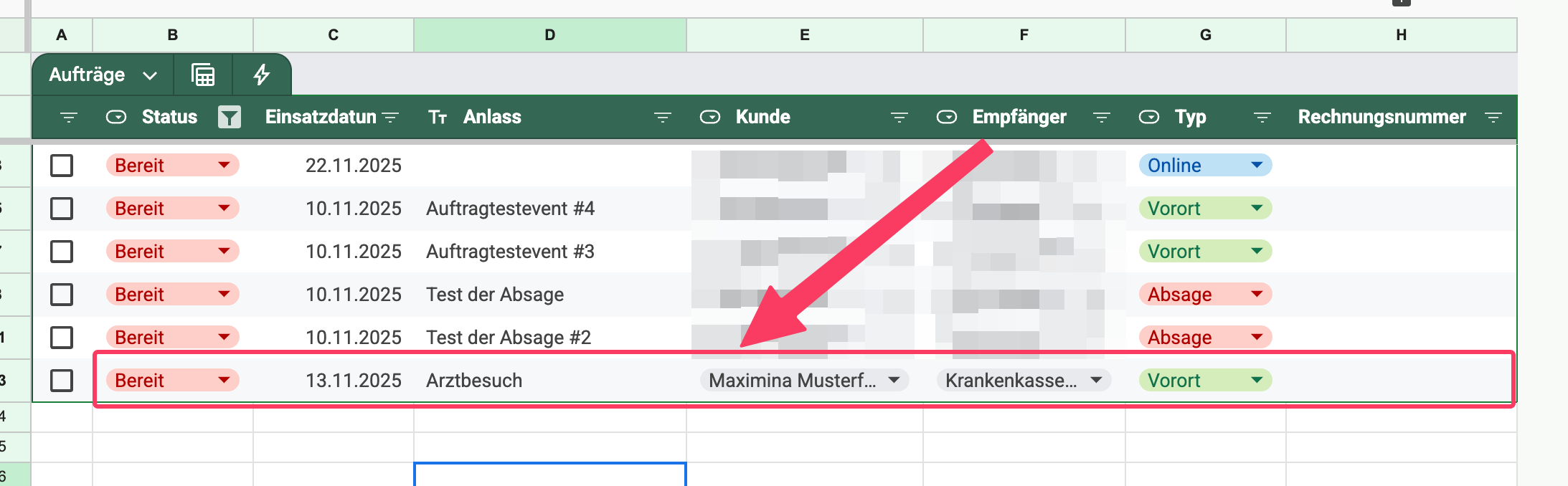Click the active filter icon in Status column
The image size is (1568, 486).
[x=229, y=117]
